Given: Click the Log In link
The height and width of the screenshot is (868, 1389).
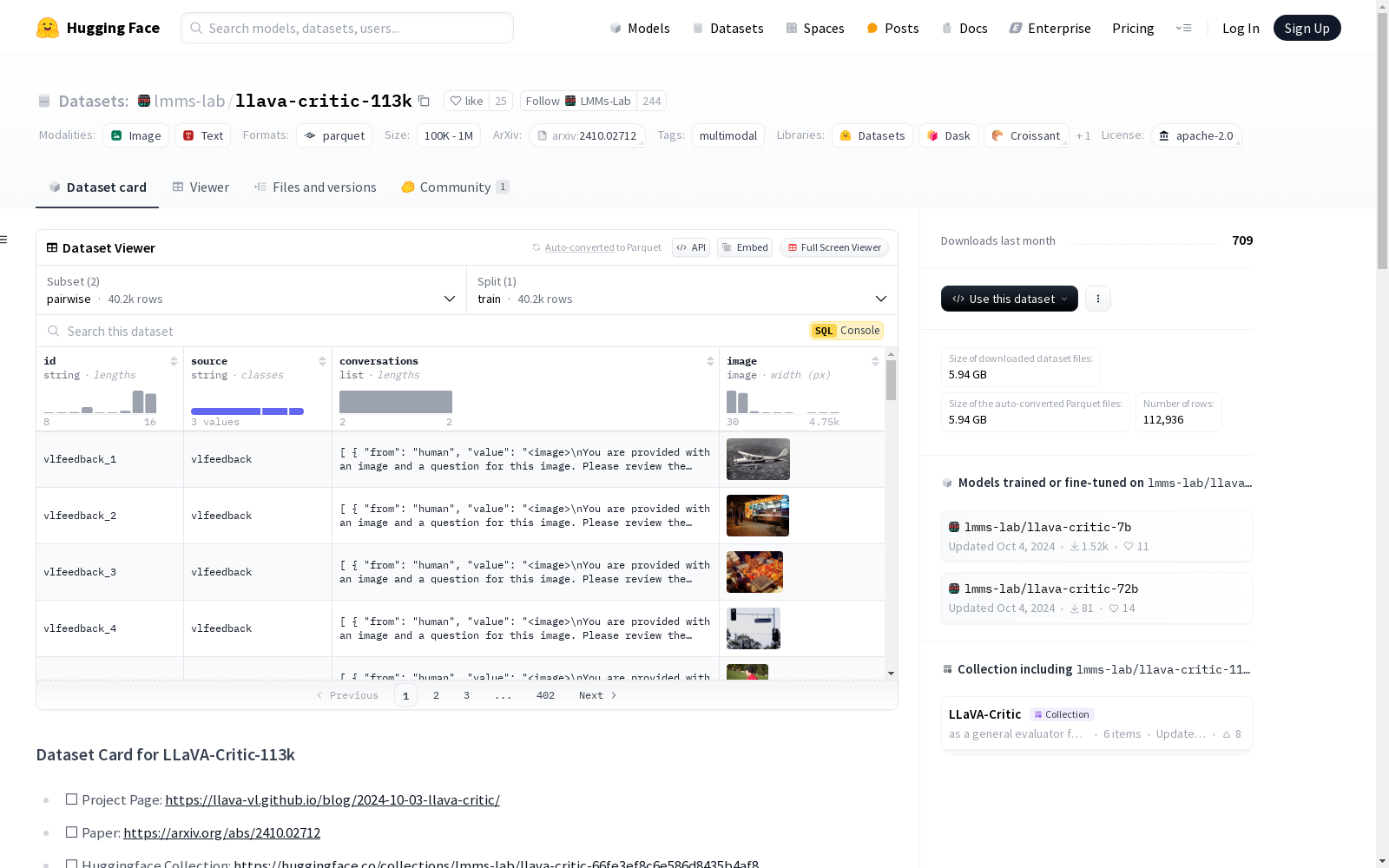Looking at the screenshot, I should coord(1241,28).
